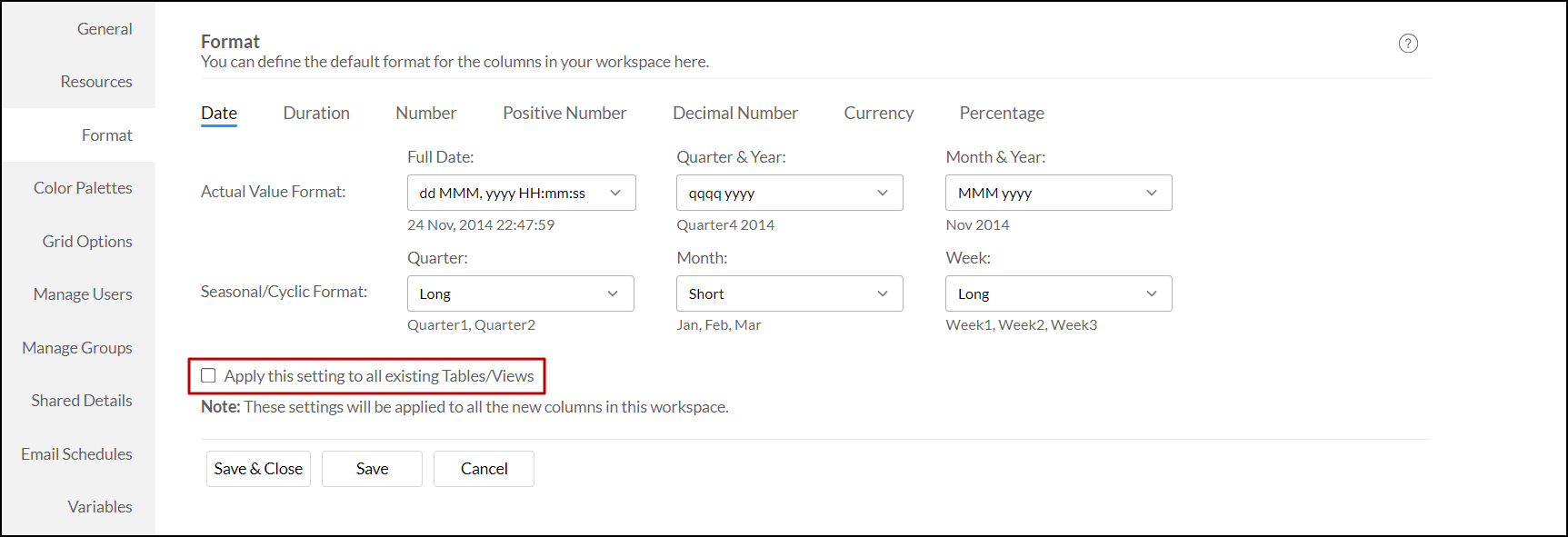
Task: Click the help question mark icon
Action: pos(1408,44)
